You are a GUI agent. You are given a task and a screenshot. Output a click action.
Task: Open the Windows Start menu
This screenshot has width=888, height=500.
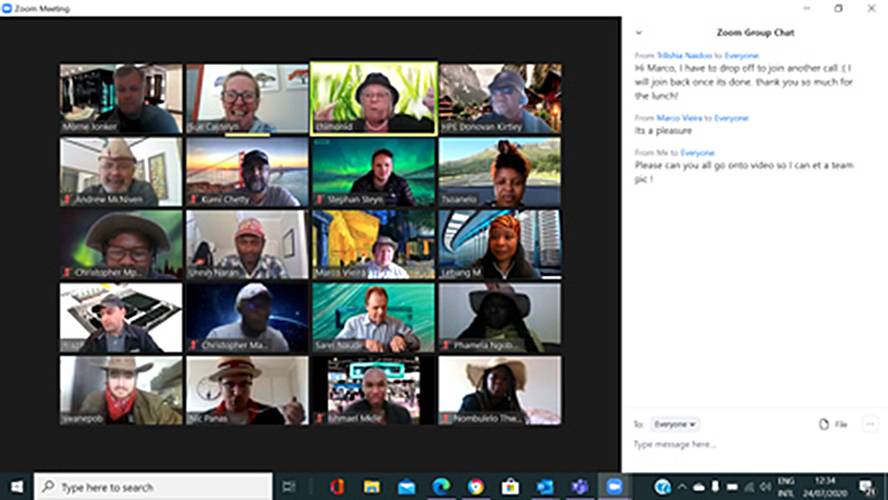(17, 487)
